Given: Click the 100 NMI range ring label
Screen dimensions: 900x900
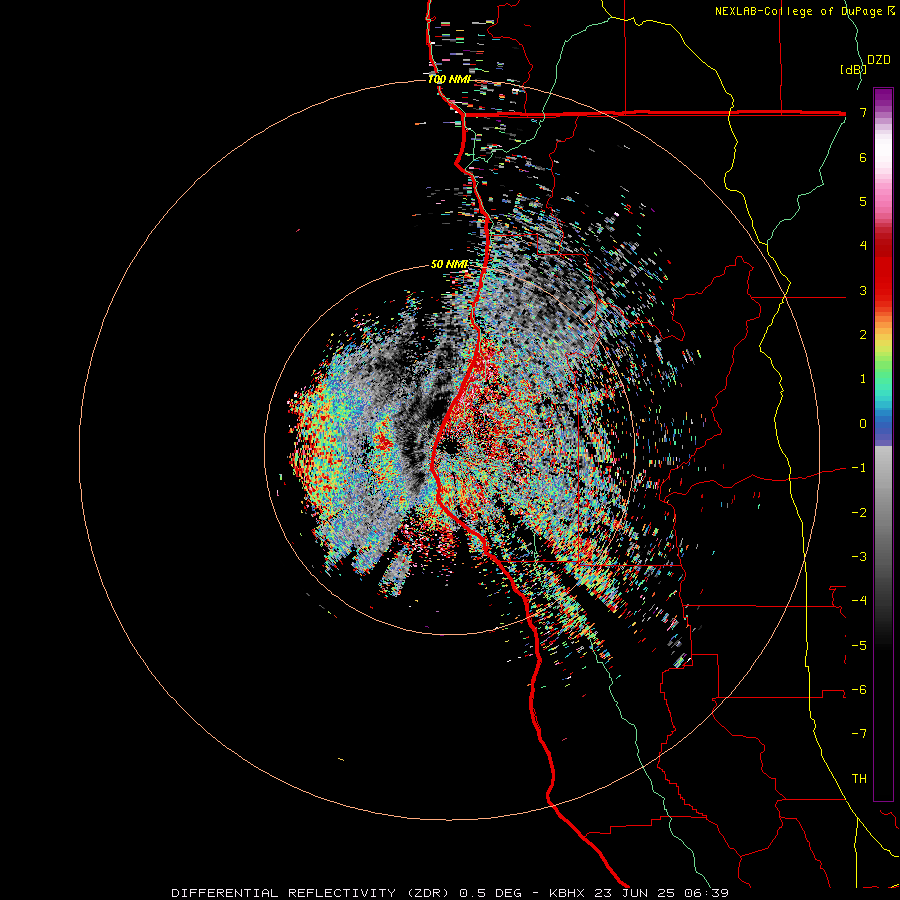Looking at the screenshot, I should pos(449,79).
